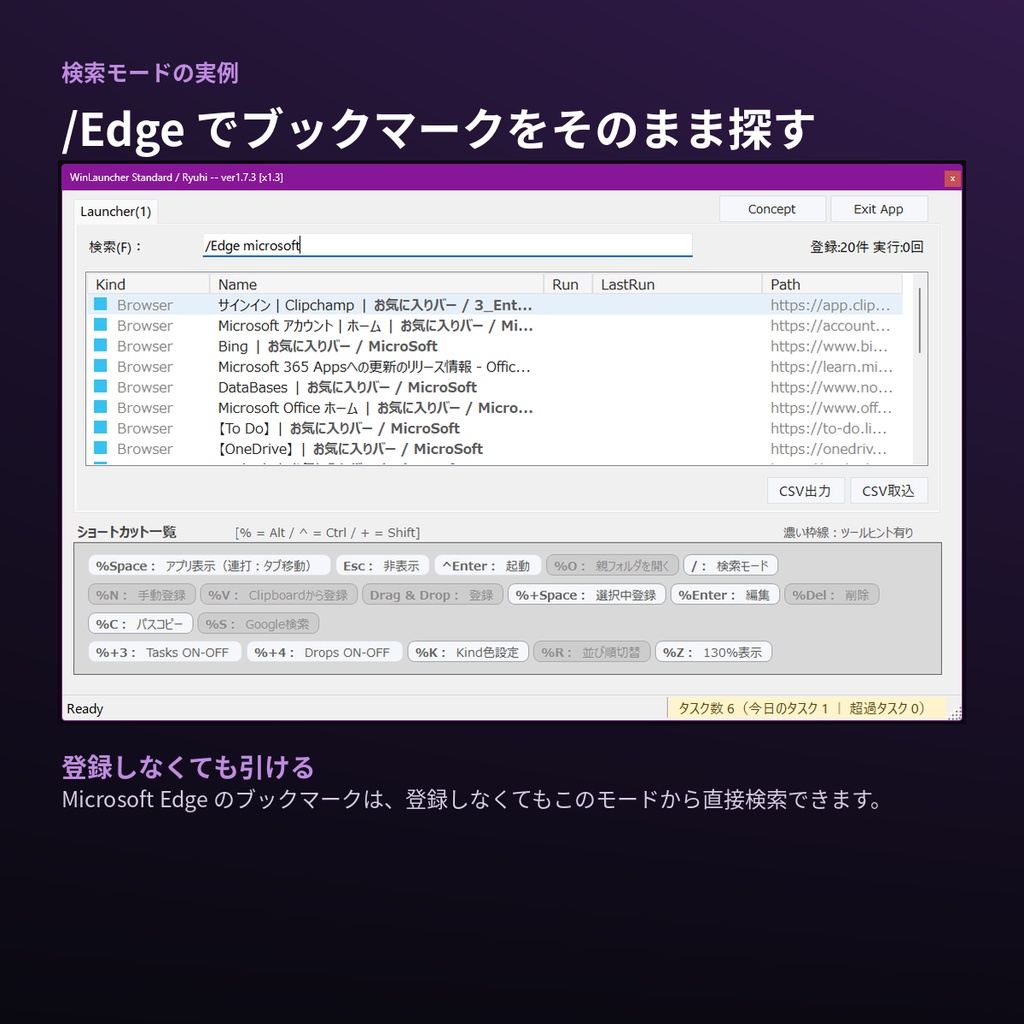Click the https://onedriv... path cell

(829, 449)
